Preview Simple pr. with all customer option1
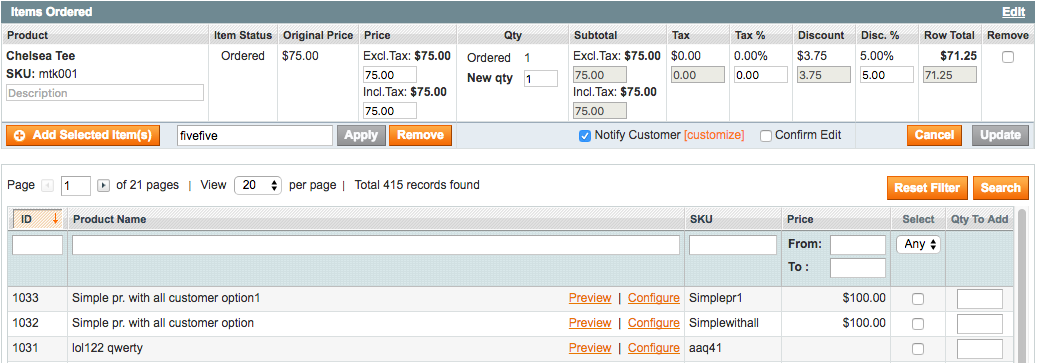The height and width of the screenshot is (363, 1037). pyautogui.click(x=590, y=298)
